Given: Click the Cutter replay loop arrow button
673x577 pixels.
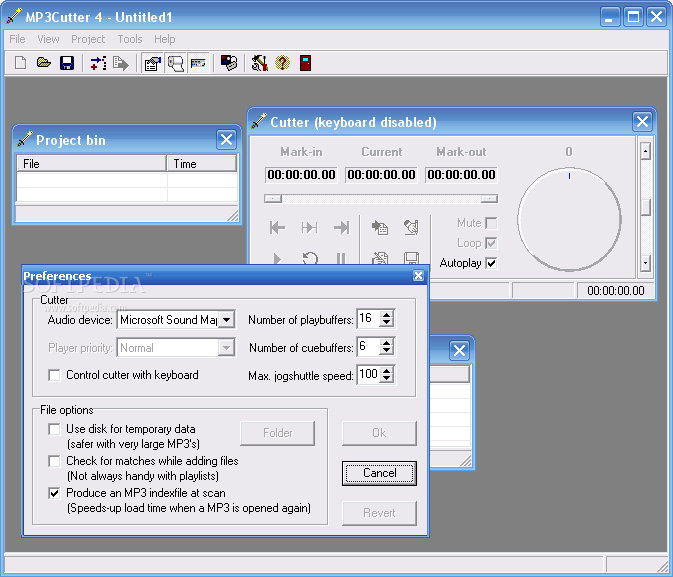Looking at the screenshot, I should click(310, 258).
